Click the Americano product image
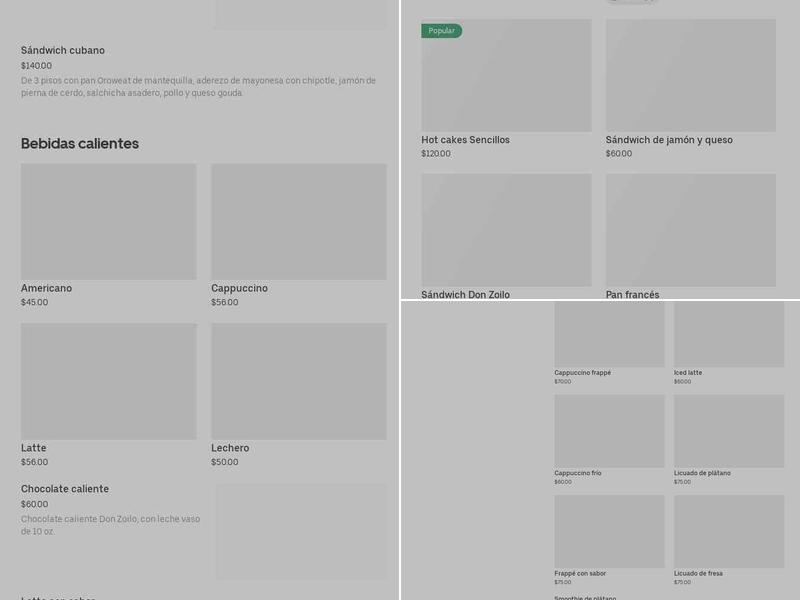This screenshot has width=800, height=600. [x=108, y=222]
